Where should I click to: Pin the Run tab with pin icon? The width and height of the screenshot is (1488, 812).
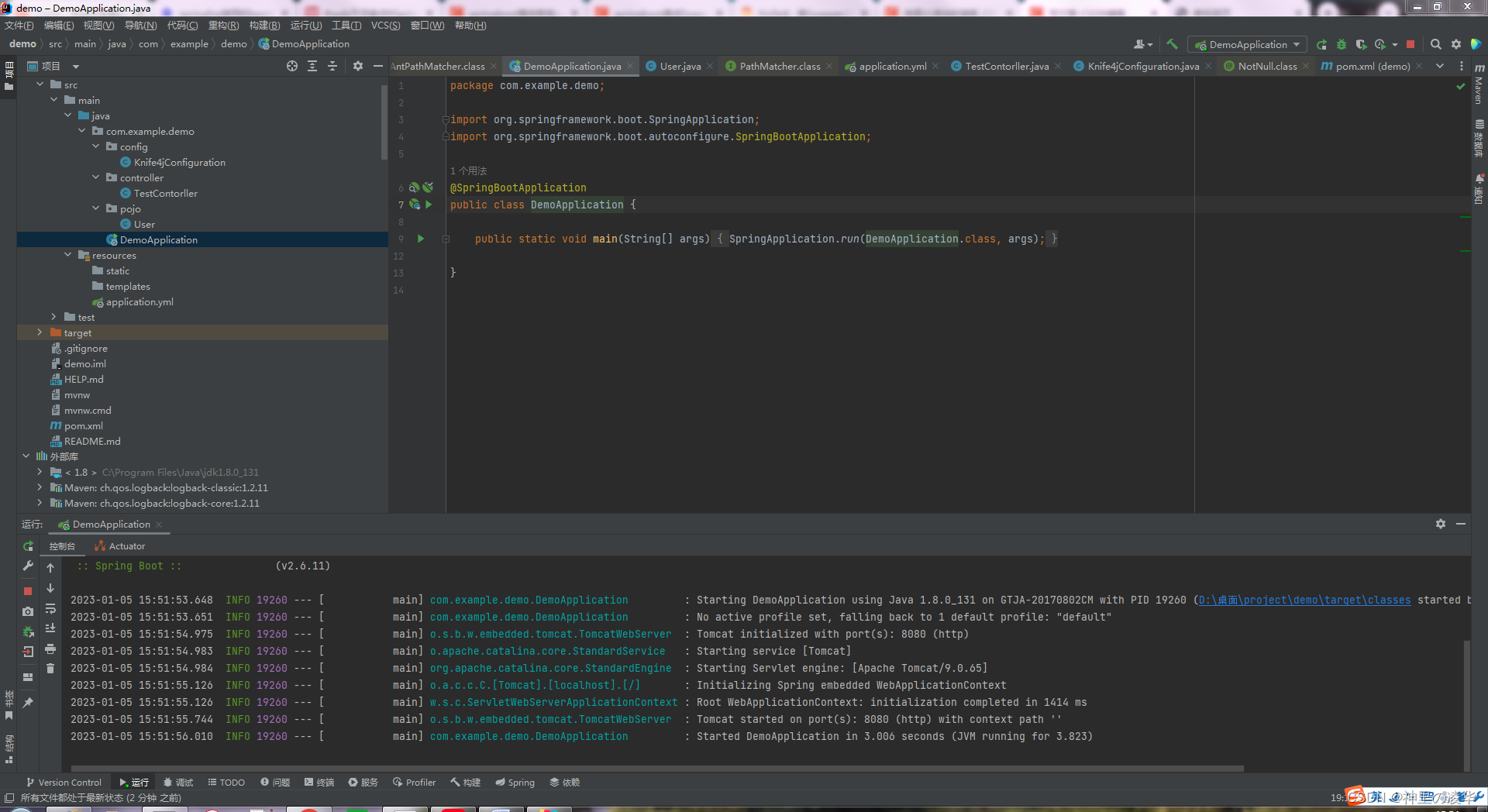coord(28,702)
